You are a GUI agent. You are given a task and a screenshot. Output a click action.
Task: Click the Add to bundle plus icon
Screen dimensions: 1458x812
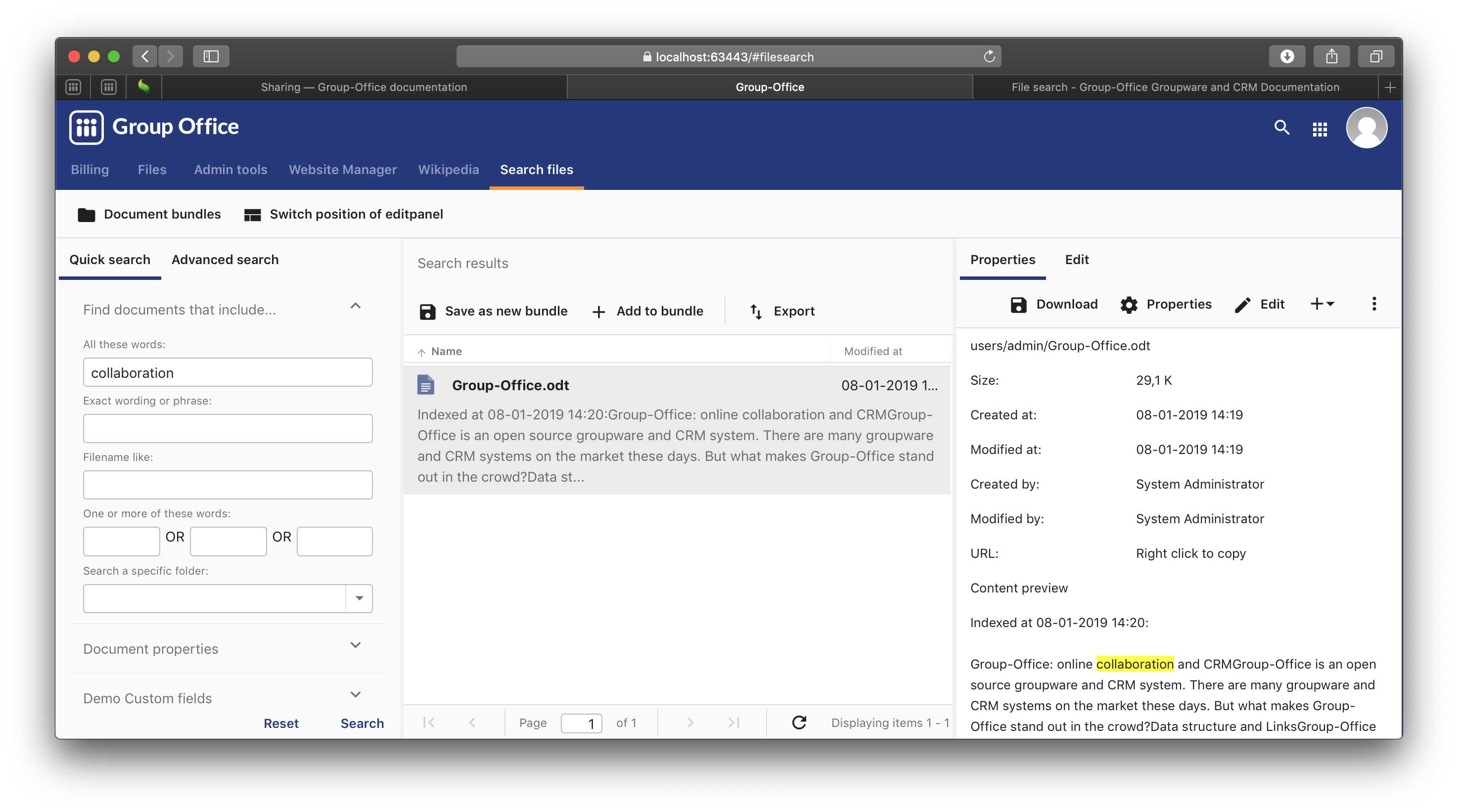pyautogui.click(x=599, y=312)
